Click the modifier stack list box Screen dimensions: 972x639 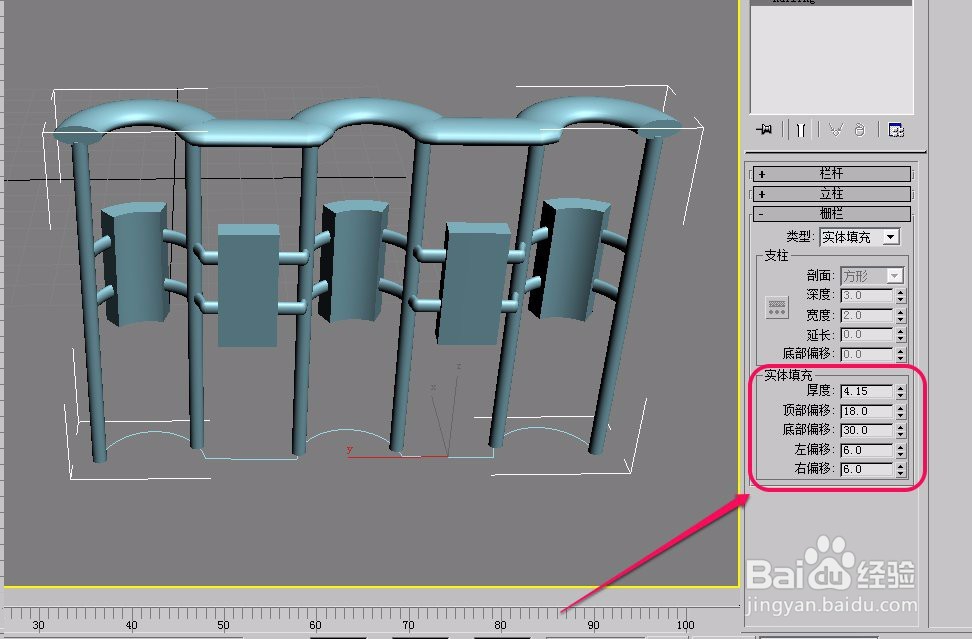pyautogui.click(x=831, y=59)
